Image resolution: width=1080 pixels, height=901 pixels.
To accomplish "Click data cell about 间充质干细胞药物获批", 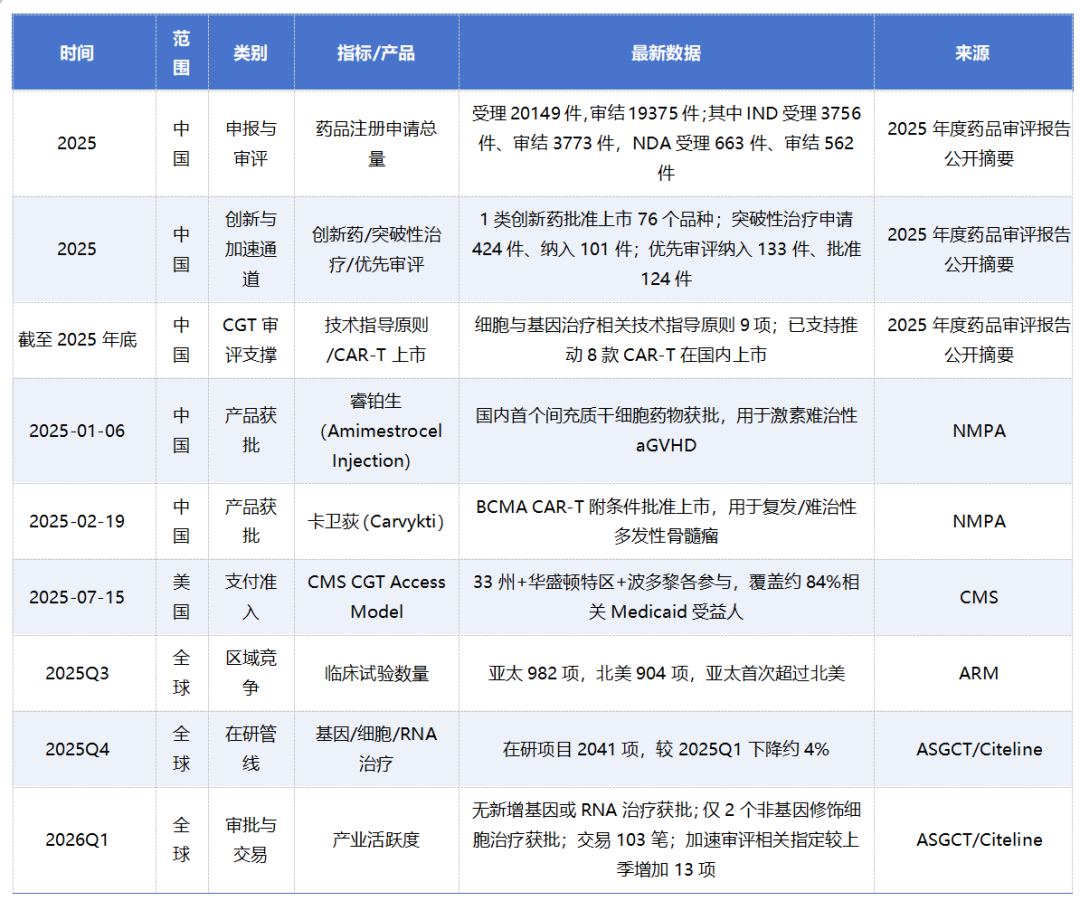I will (x=666, y=431).
